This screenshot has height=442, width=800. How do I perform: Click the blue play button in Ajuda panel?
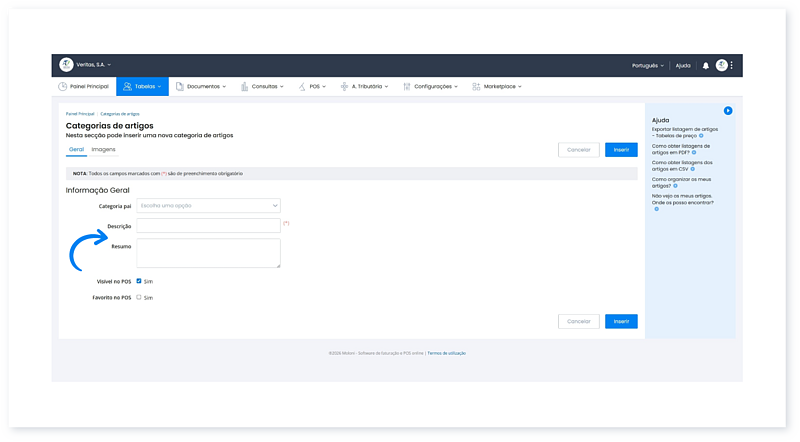[728, 110]
